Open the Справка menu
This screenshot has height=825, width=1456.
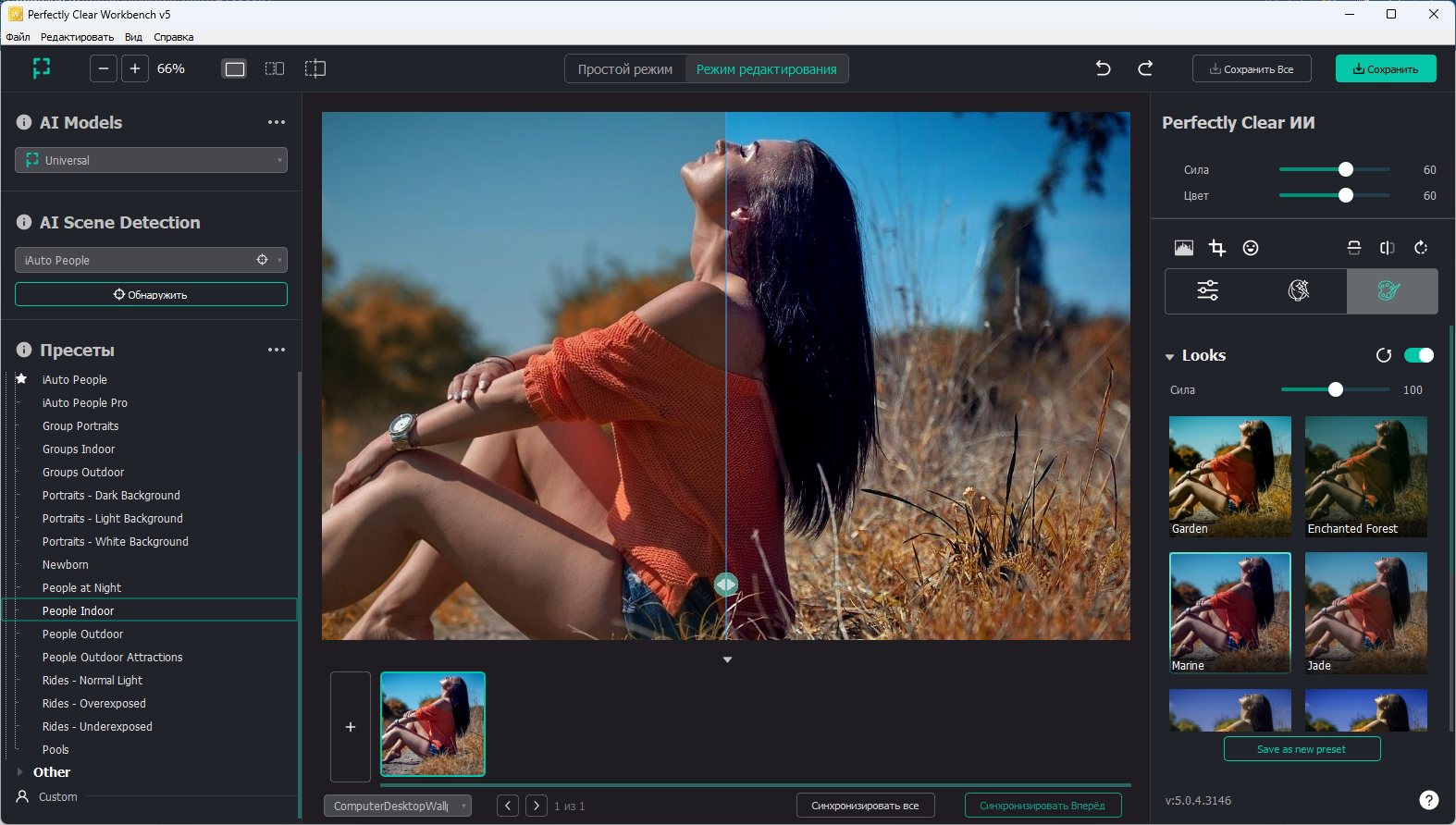point(173,37)
